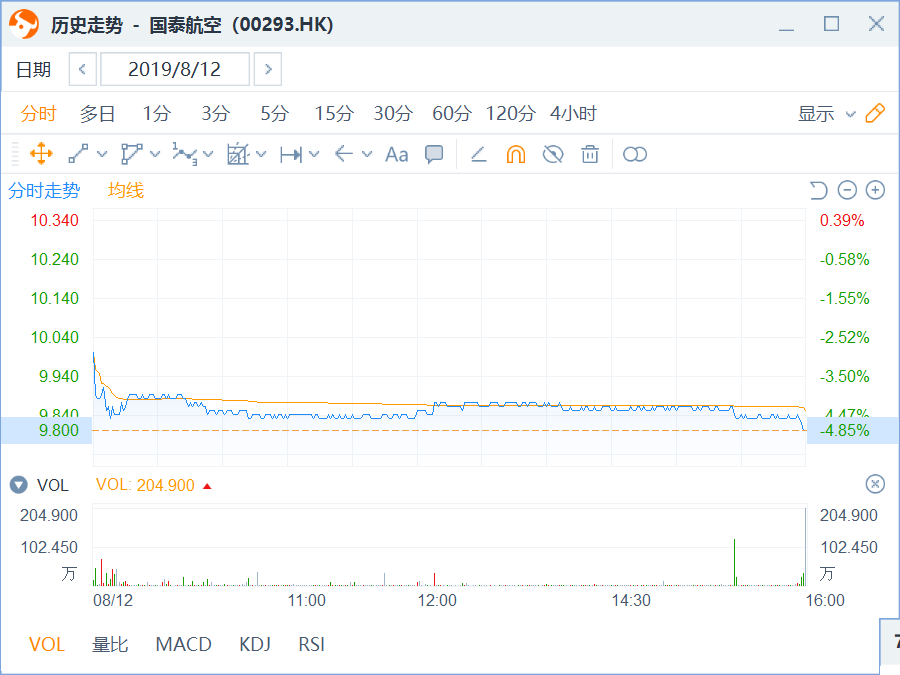The image size is (900, 675).
Task: Select the parallel channel drawing tool
Action: [x=131, y=154]
